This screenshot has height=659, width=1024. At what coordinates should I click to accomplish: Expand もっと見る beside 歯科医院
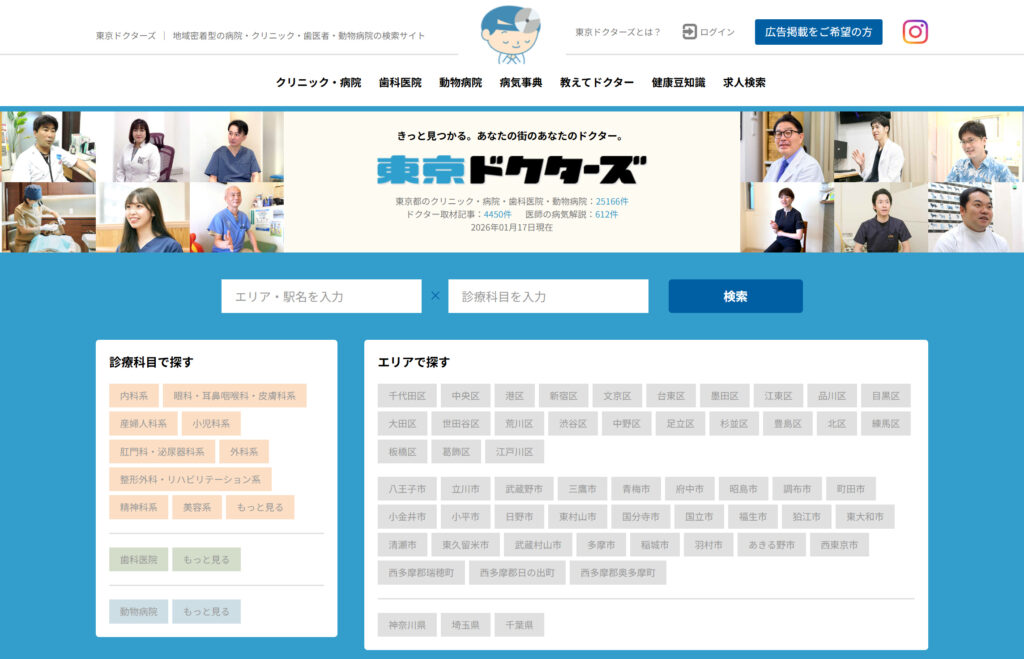pyautogui.click(x=206, y=559)
